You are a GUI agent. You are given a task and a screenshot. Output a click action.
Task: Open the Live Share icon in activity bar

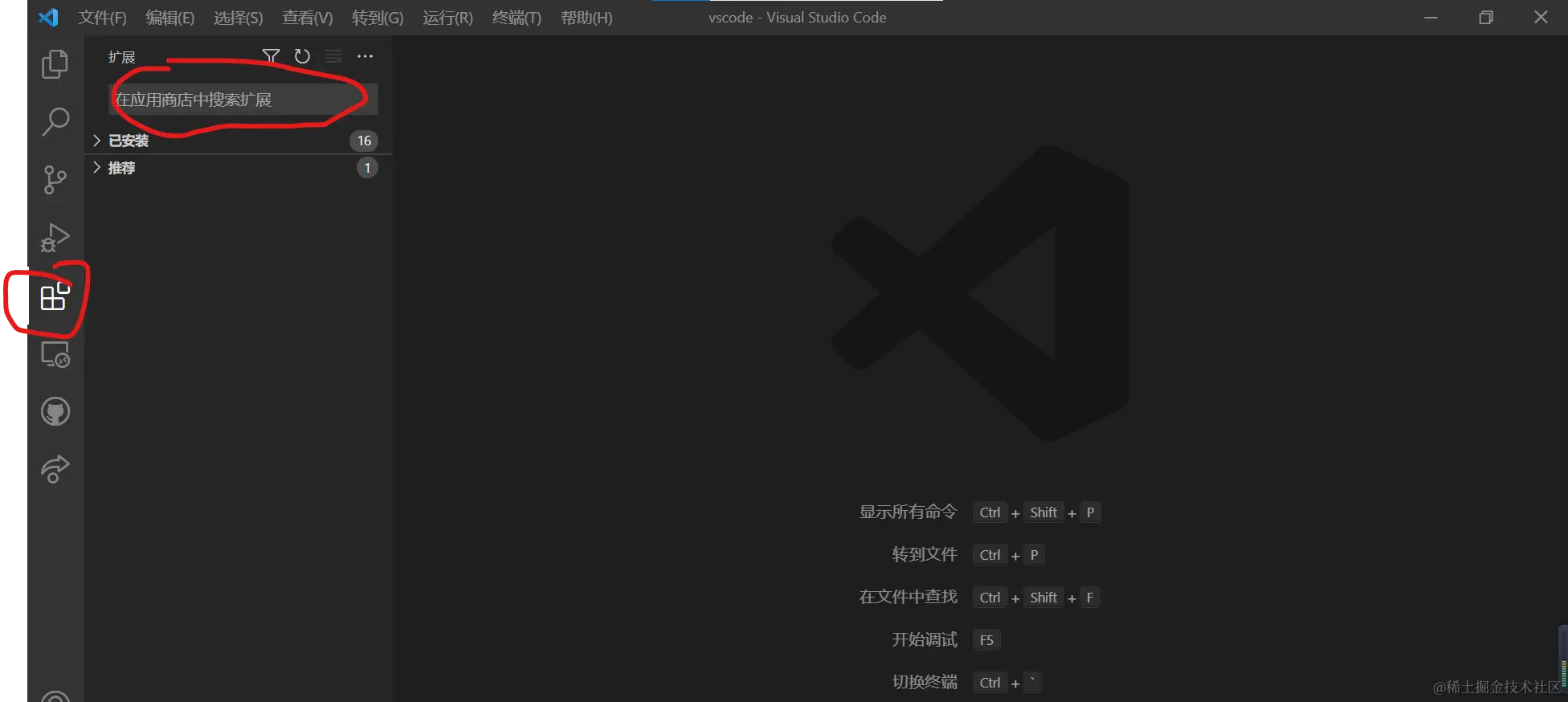[55, 469]
